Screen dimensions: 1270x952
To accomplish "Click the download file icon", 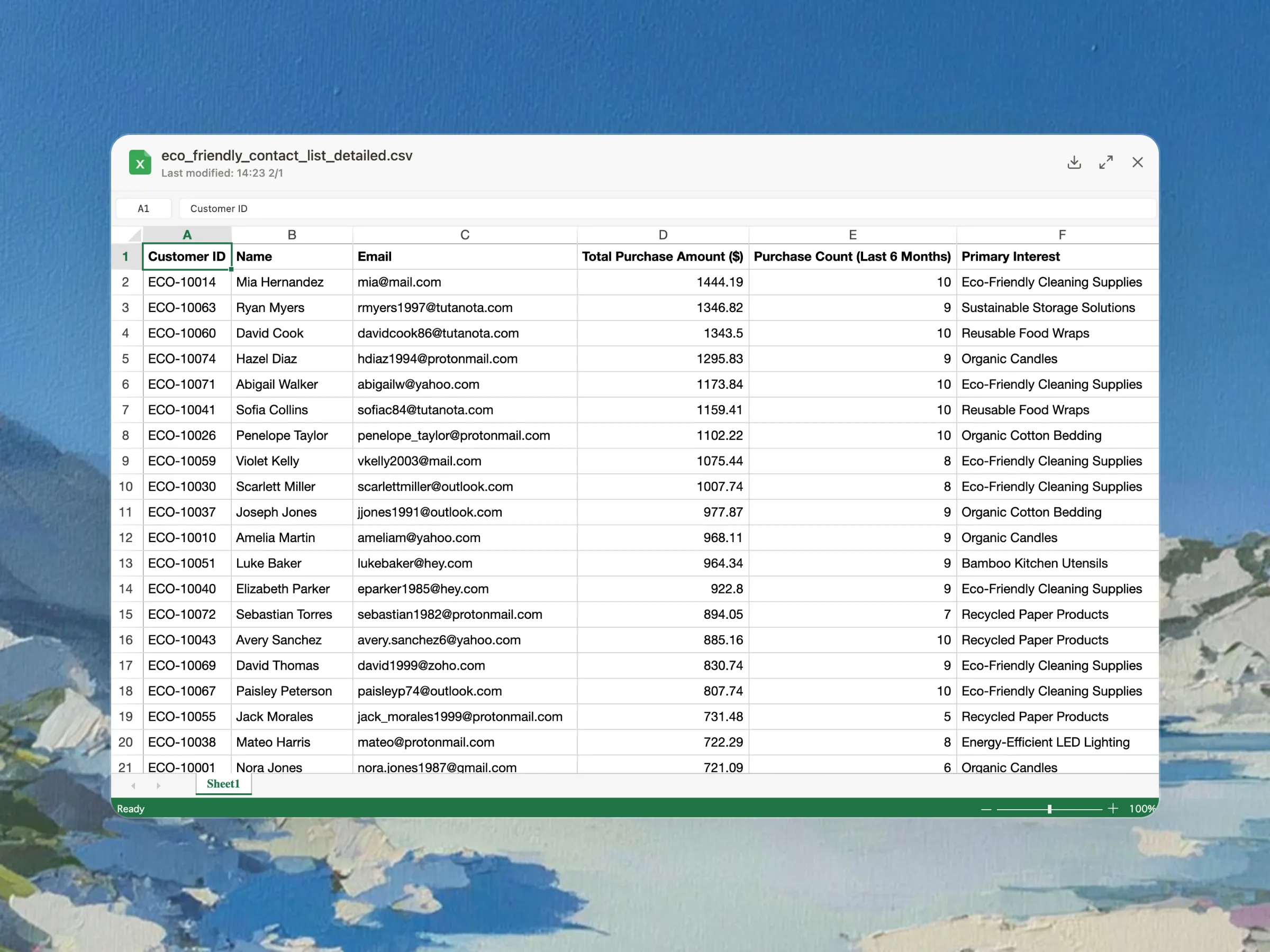I will coord(1074,162).
